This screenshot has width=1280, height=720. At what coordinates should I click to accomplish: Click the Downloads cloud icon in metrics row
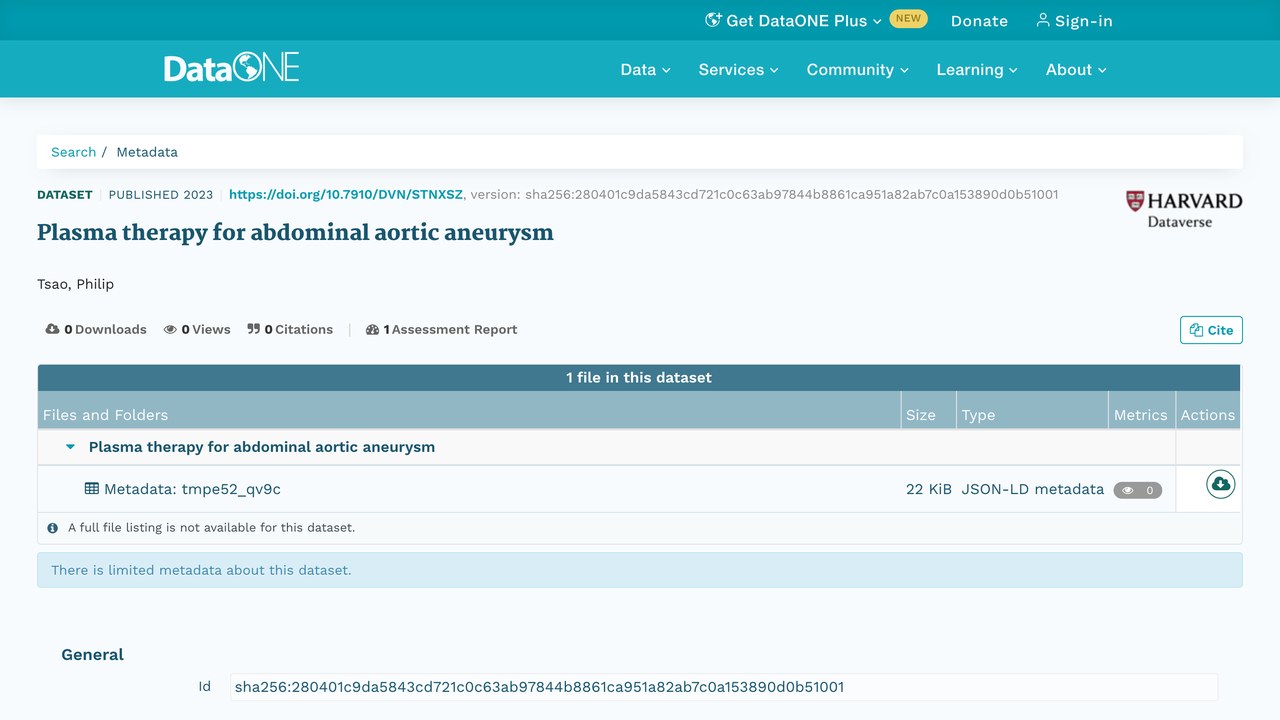(x=53, y=329)
